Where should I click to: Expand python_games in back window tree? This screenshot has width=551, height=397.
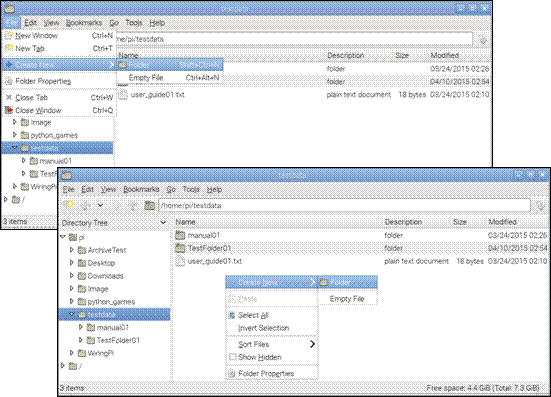(x=15, y=135)
